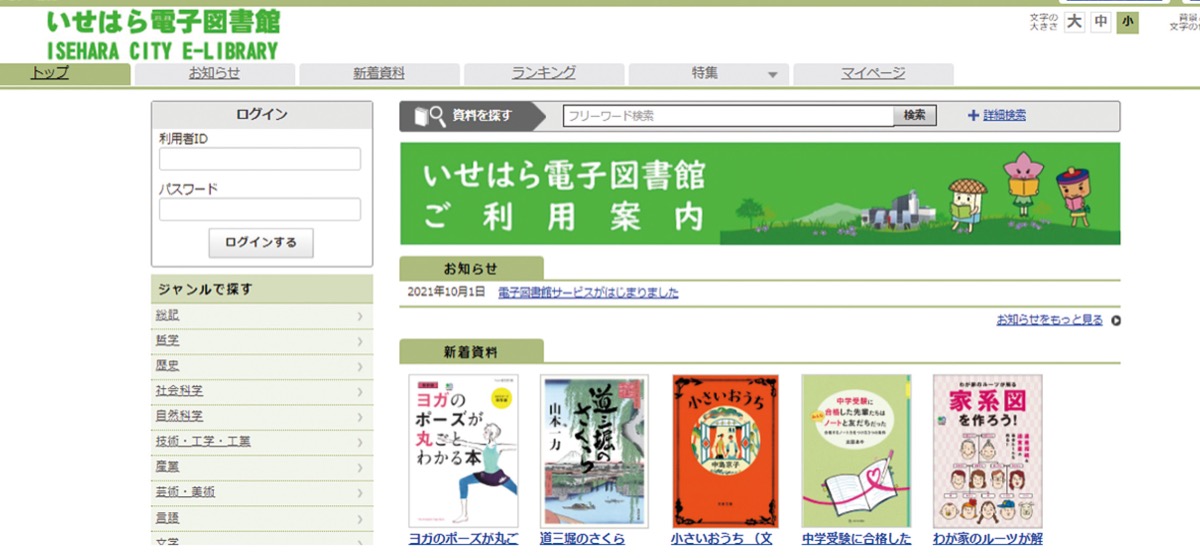Open the 小さいおうち book cover

point(723,451)
